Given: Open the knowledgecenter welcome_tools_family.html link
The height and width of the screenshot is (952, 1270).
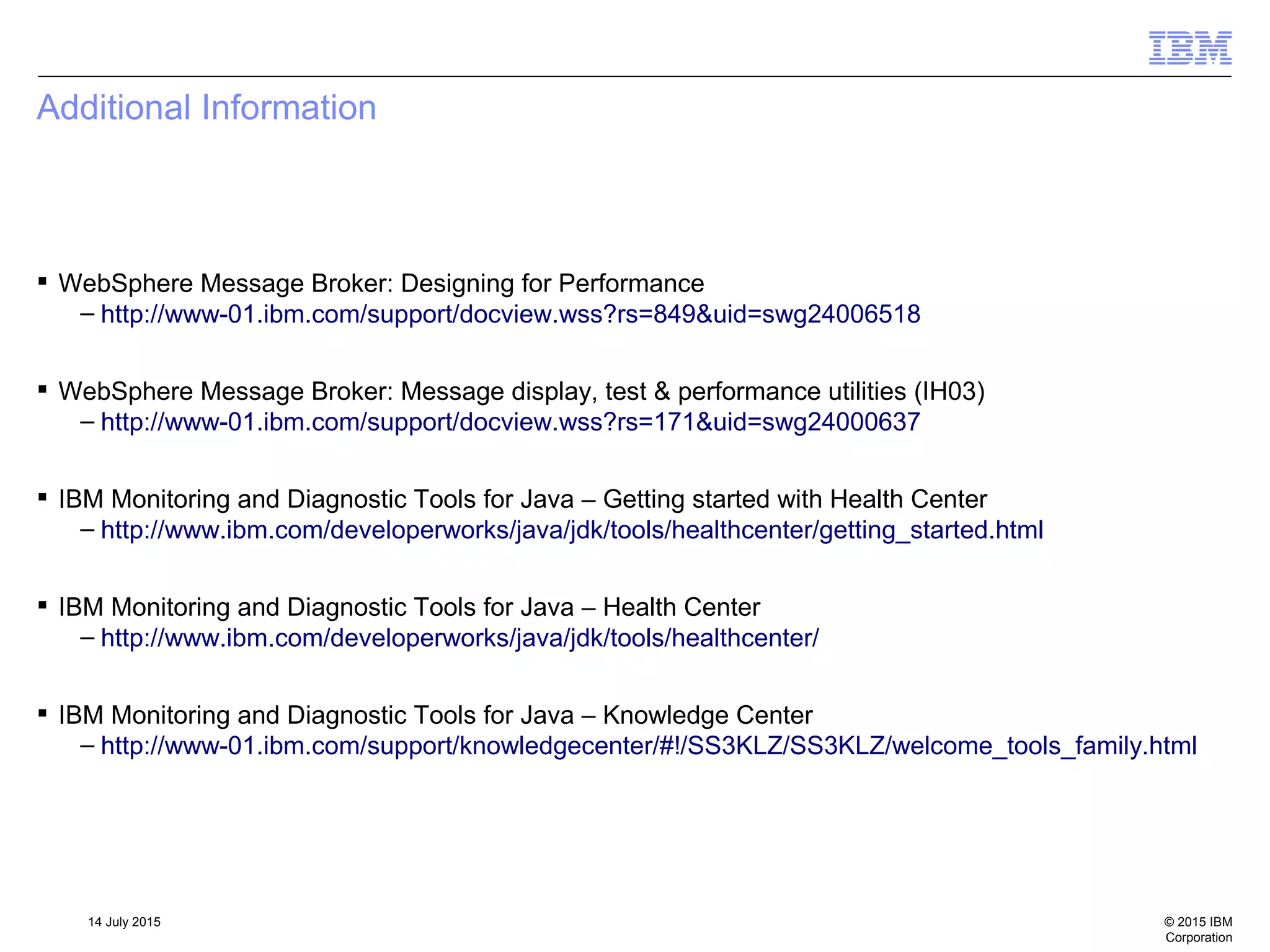Looking at the screenshot, I should pos(649,746).
